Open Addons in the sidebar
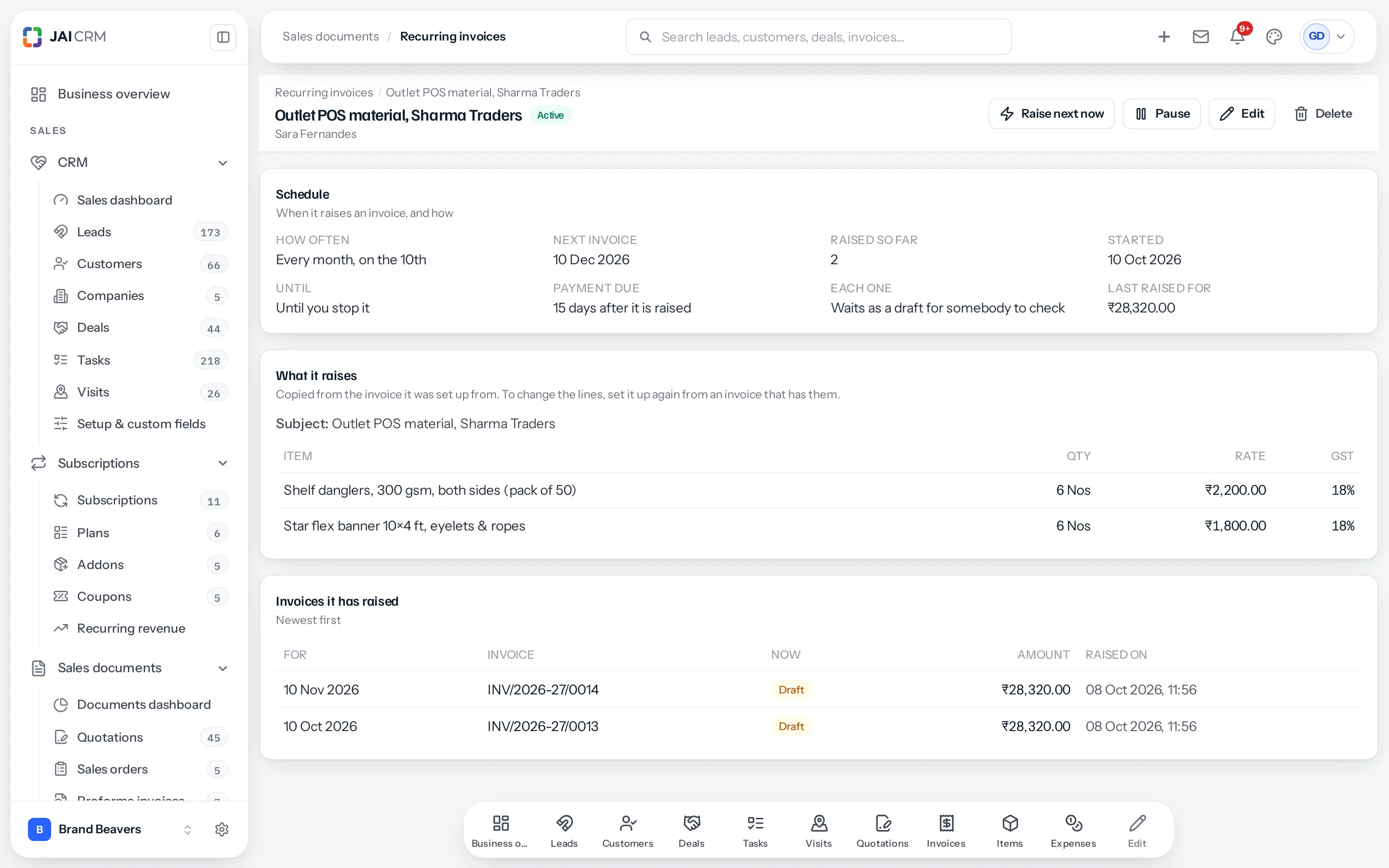The height and width of the screenshot is (868, 1389). pos(141,565)
